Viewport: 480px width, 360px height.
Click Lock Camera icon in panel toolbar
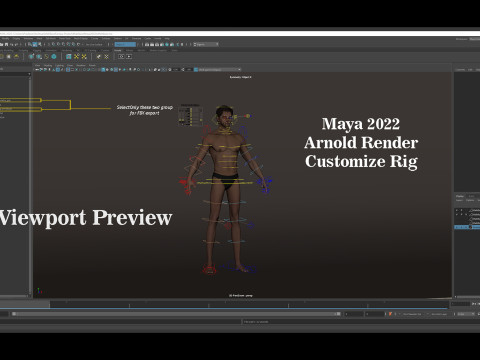[x=41, y=69]
